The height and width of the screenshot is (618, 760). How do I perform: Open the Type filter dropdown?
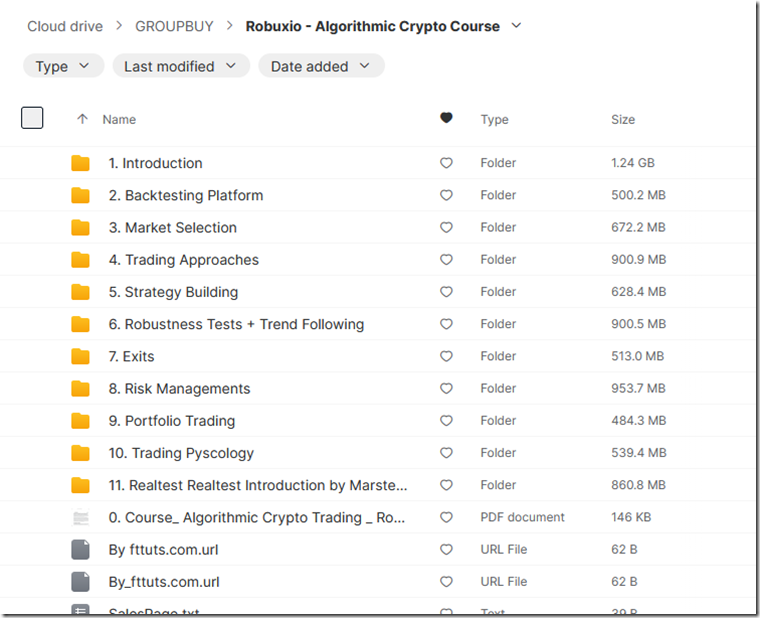pyautogui.click(x=63, y=66)
